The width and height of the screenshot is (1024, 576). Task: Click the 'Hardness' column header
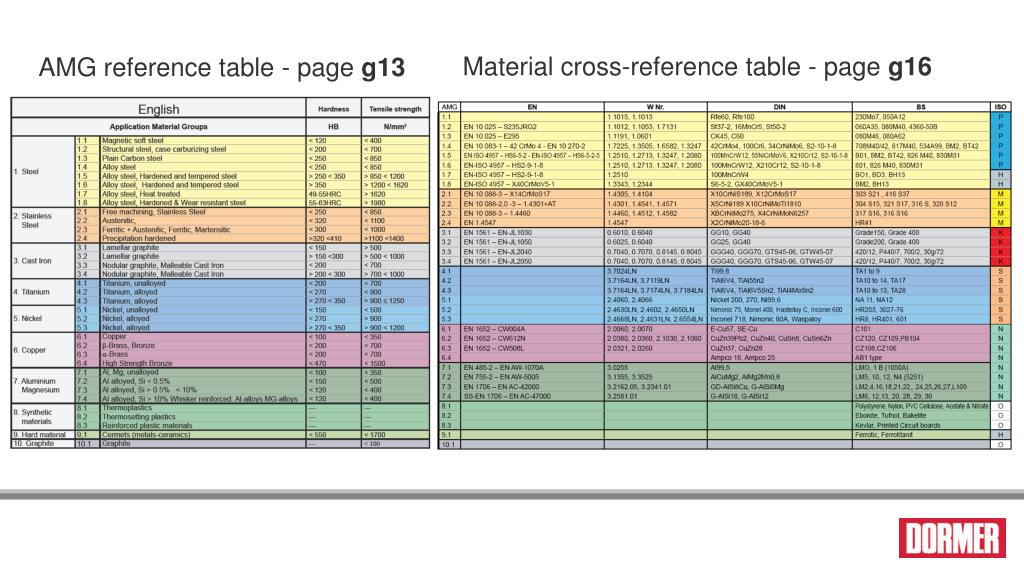tap(334, 109)
